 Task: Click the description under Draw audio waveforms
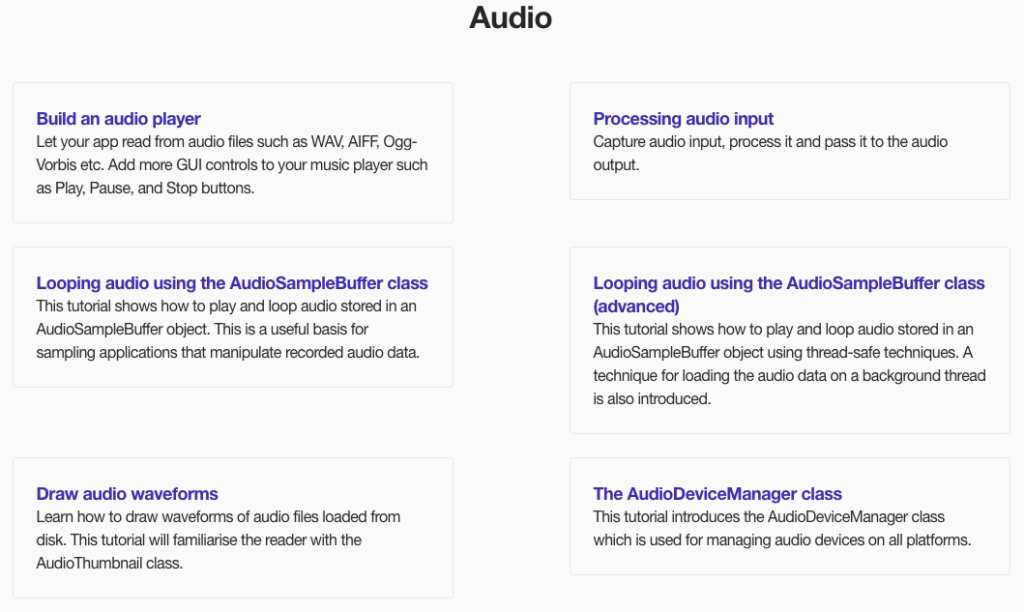pos(218,540)
